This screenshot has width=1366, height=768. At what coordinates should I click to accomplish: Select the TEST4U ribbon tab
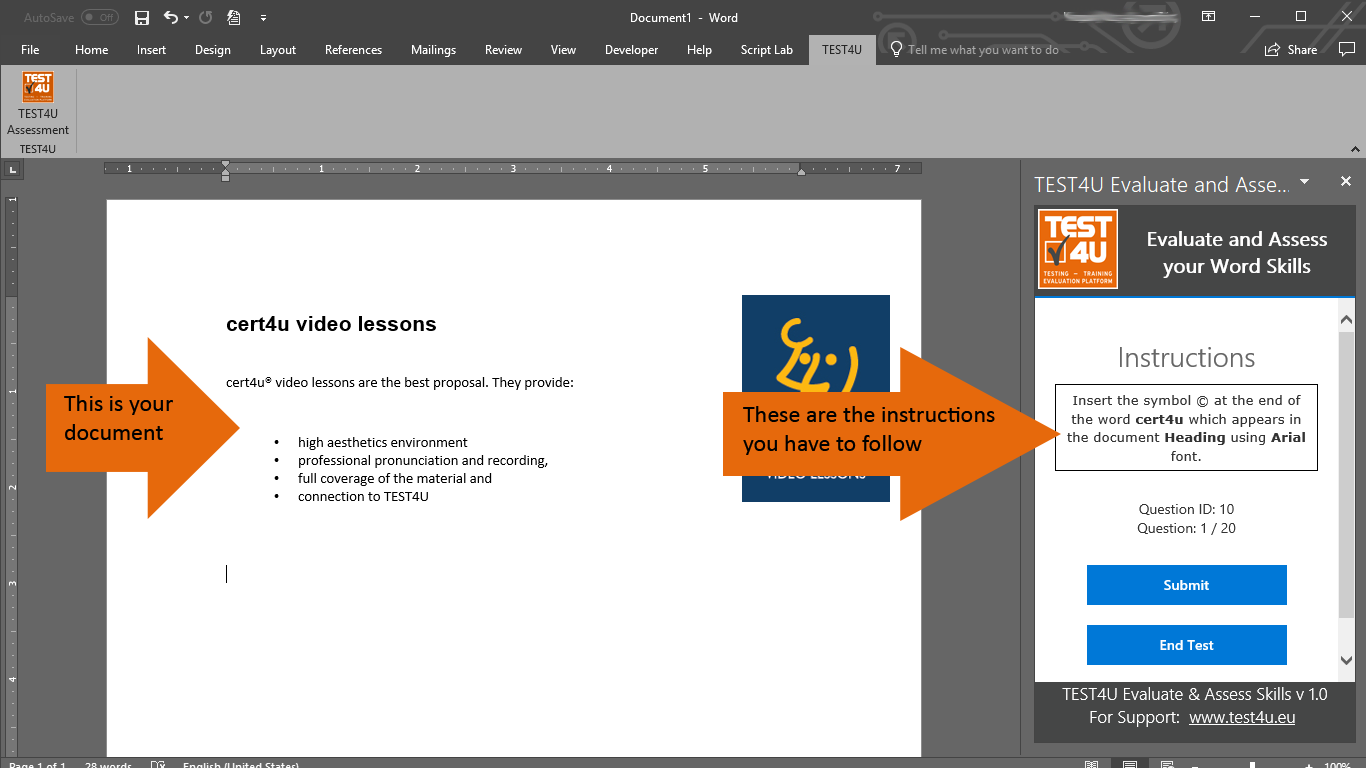[x=842, y=50]
